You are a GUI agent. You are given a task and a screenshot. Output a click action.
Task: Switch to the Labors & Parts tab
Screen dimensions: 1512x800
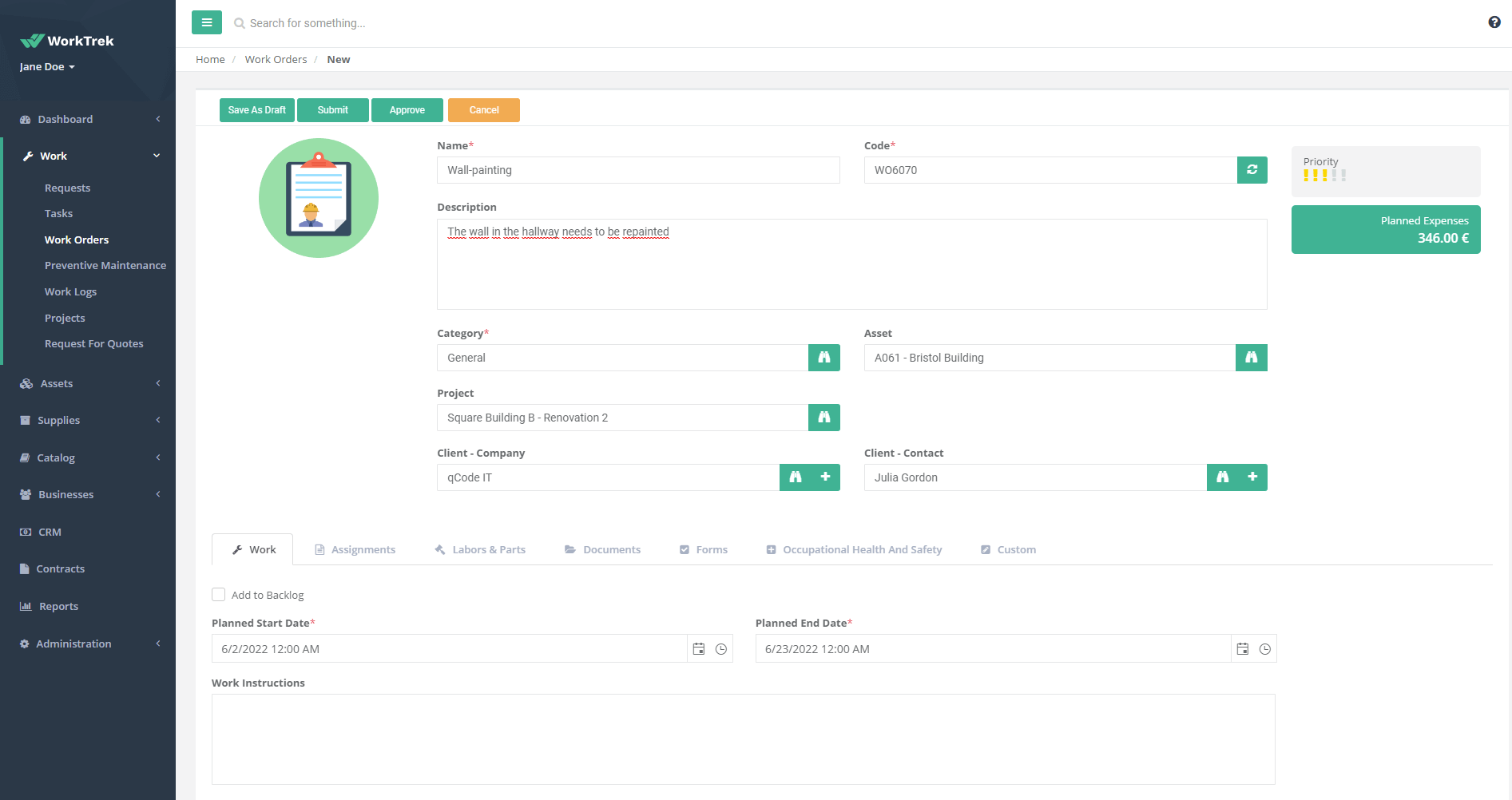[480, 549]
